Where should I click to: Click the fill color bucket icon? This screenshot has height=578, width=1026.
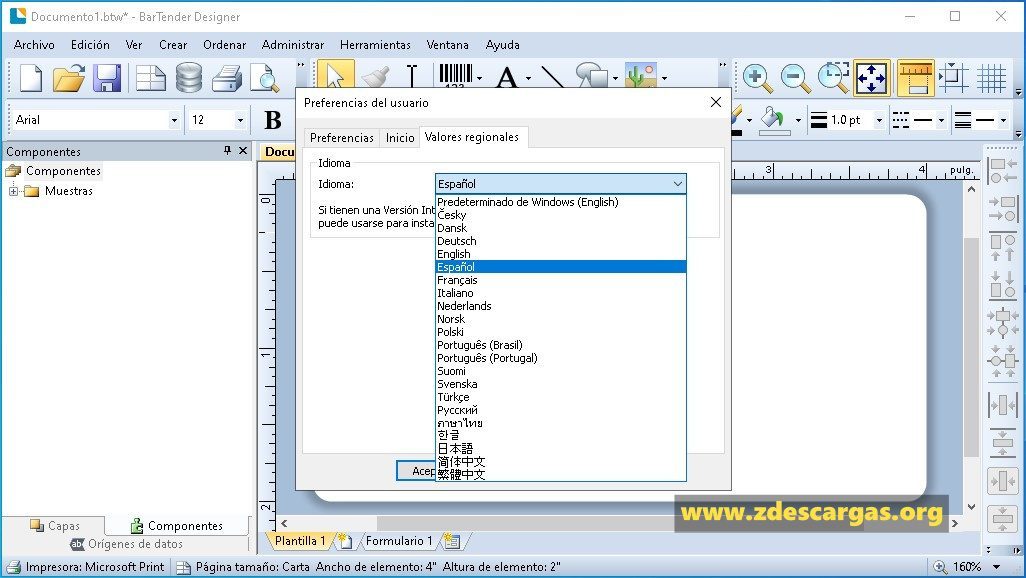pos(774,120)
